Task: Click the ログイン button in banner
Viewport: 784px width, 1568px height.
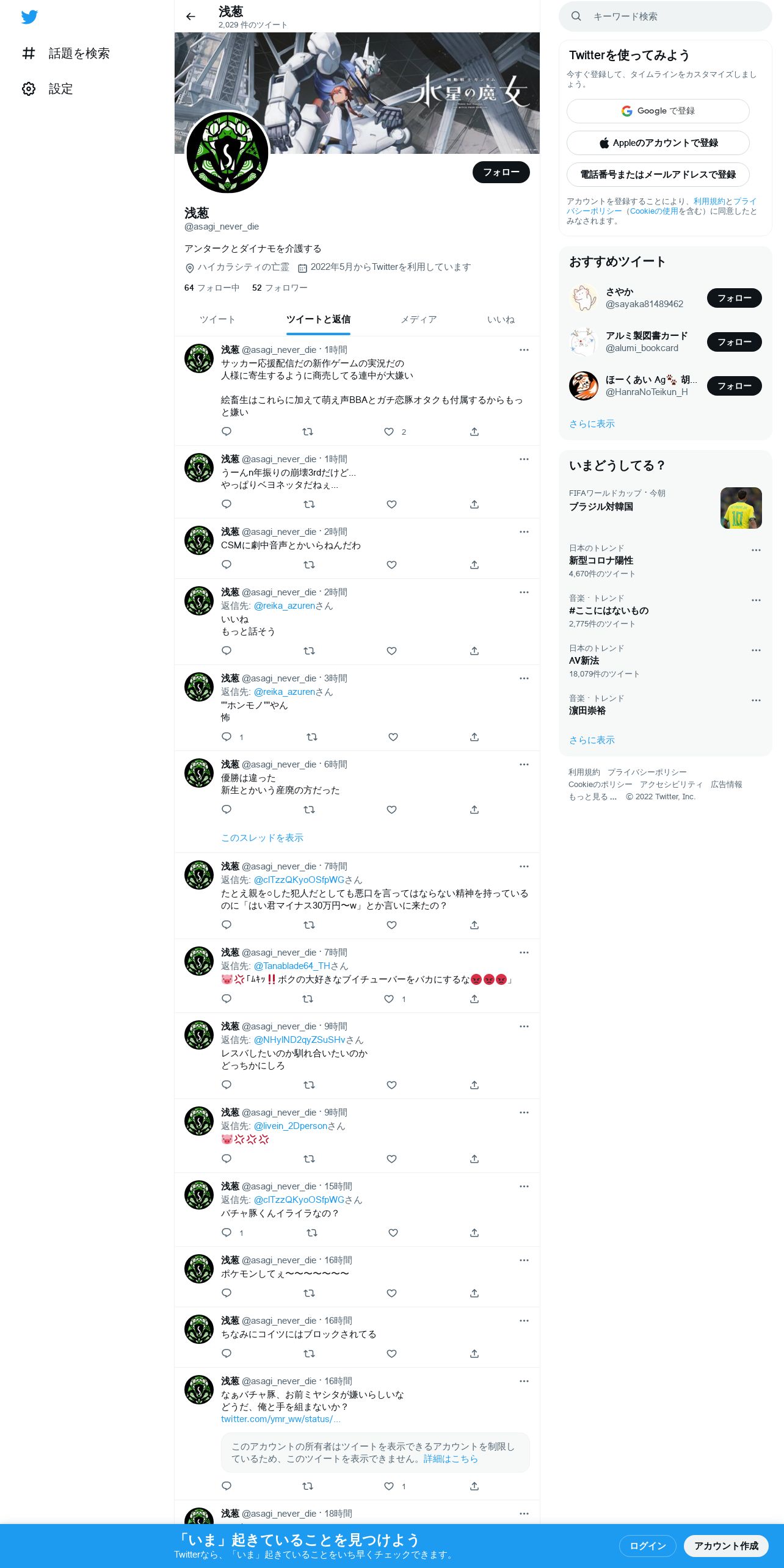Action: [x=648, y=1545]
